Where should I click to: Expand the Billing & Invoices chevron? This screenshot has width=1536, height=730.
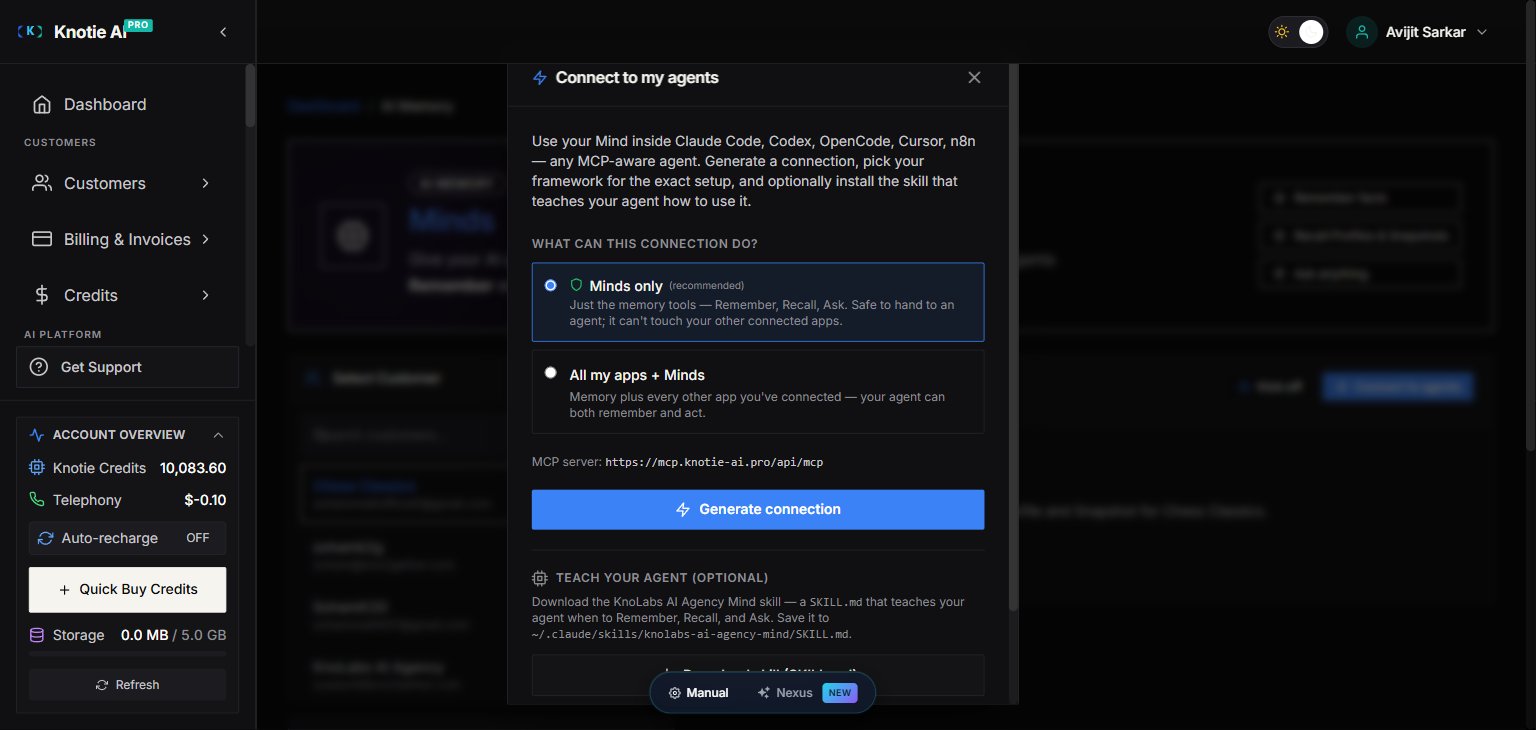pos(205,239)
